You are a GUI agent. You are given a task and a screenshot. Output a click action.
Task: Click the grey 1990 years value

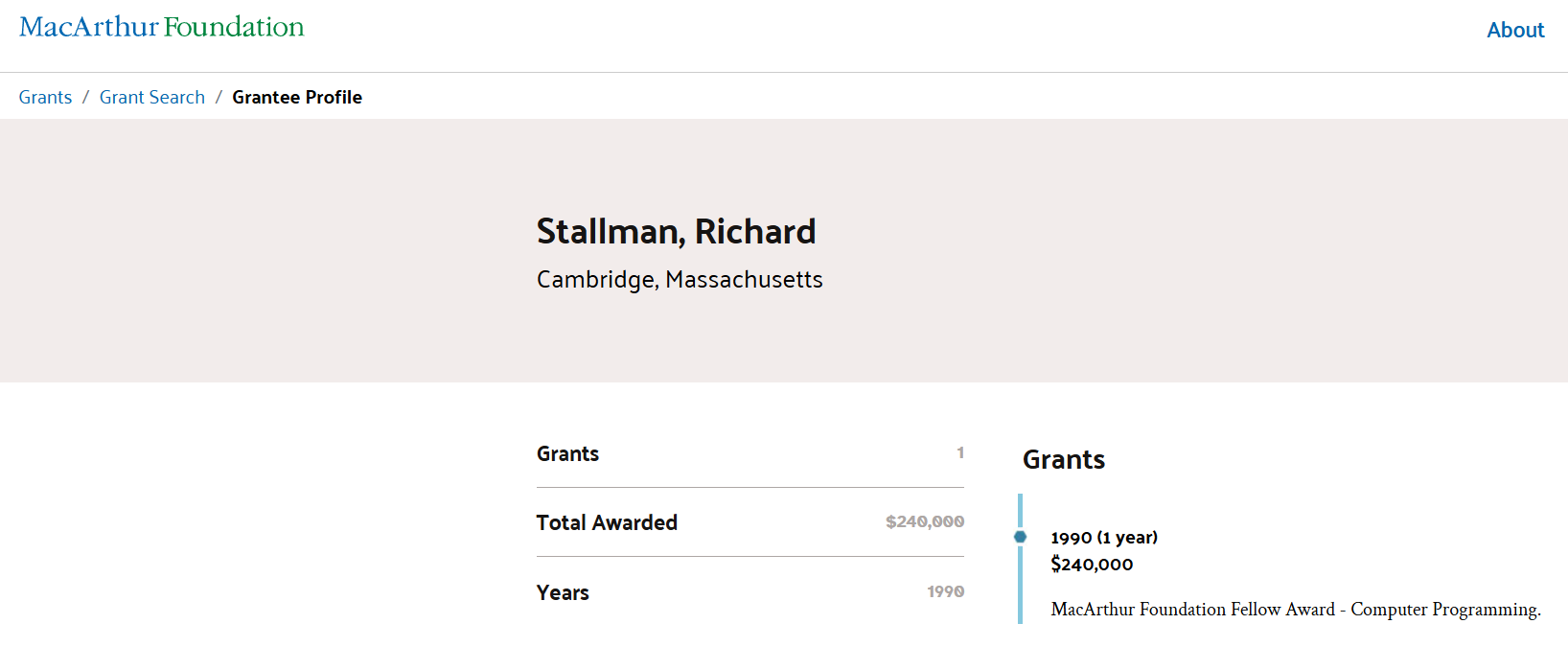click(x=945, y=592)
